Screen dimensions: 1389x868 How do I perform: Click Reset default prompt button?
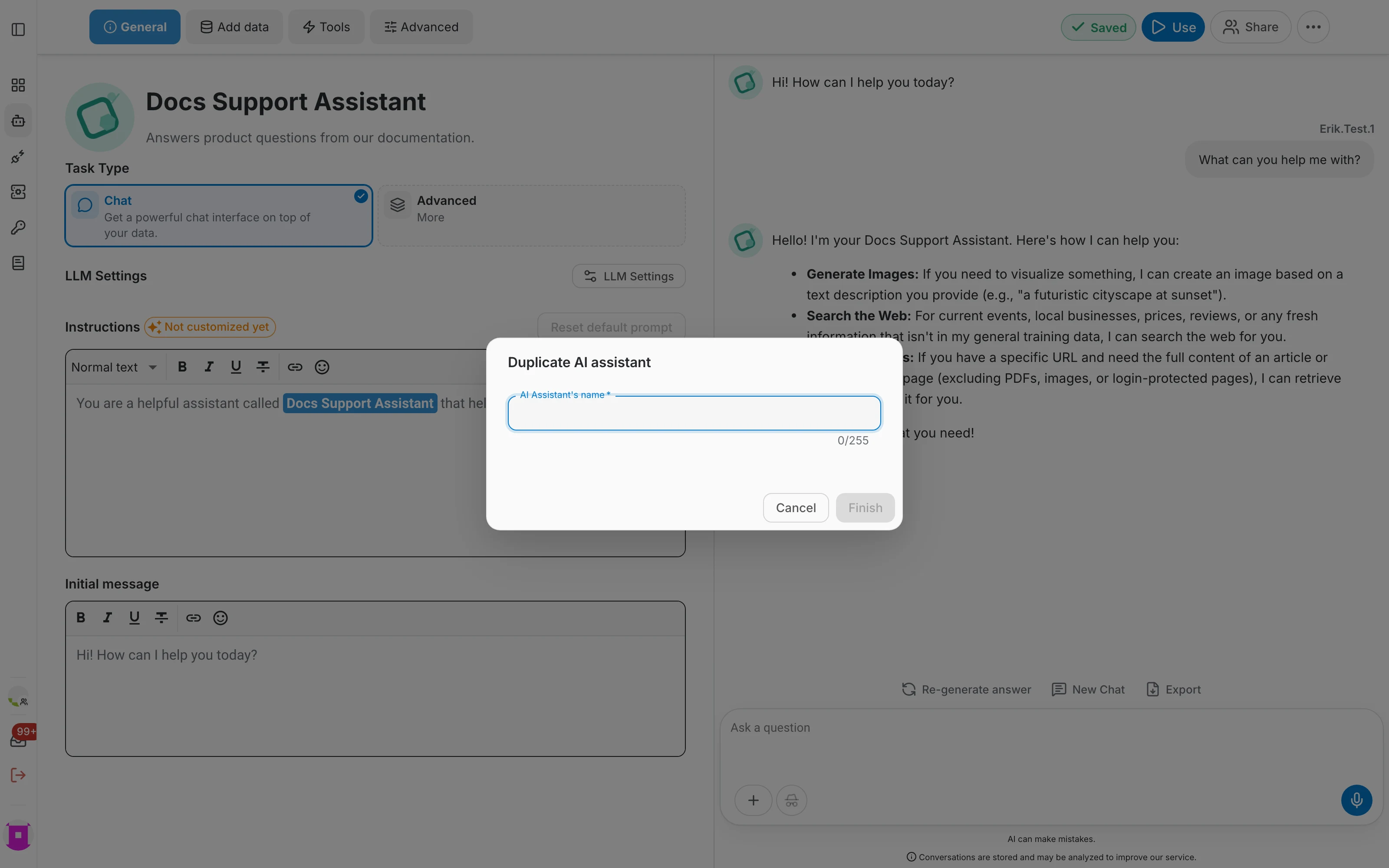[x=611, y=327]
